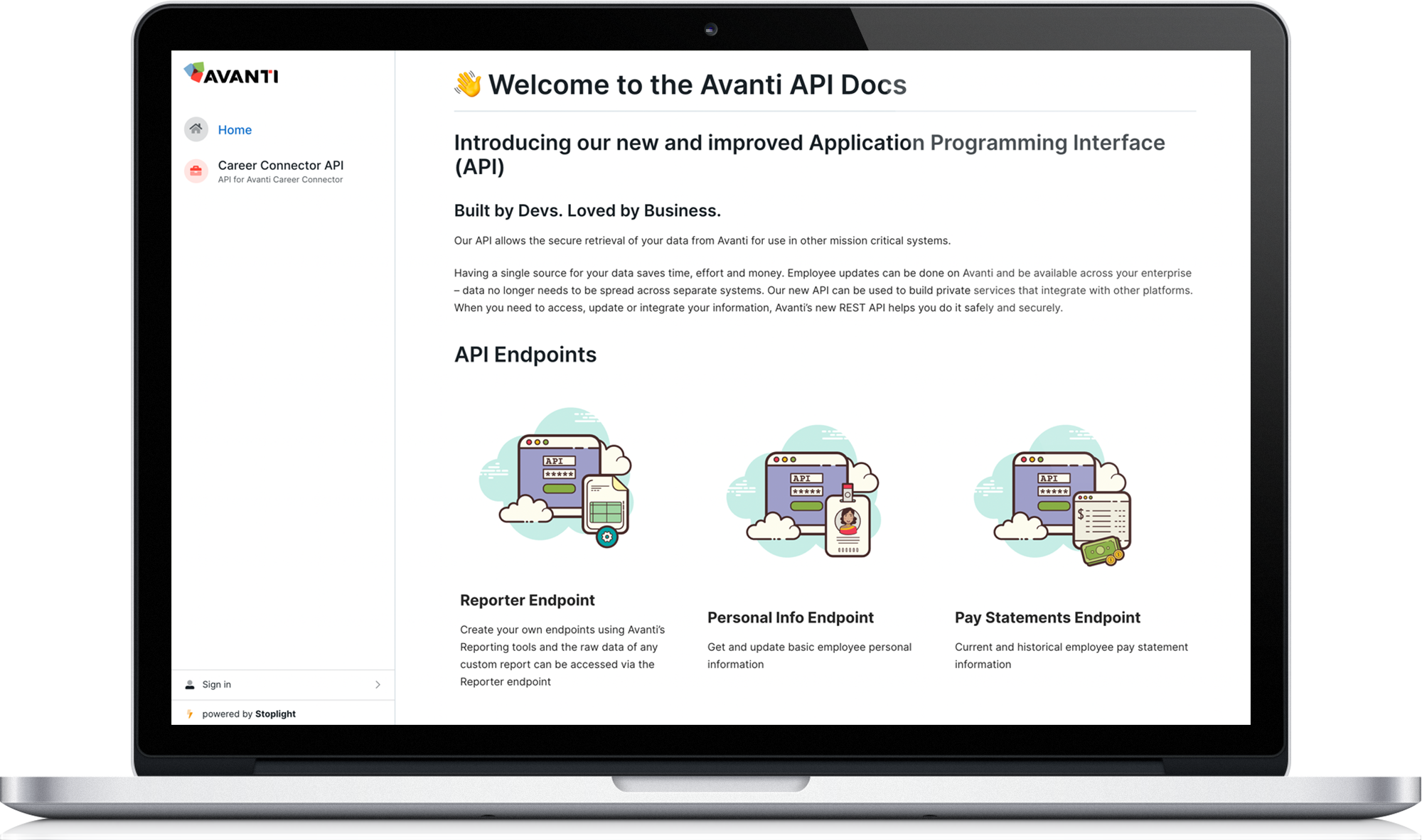Click the Home house icon
The width and height of the screenshot is (1422, 840).
pos(196,129)
